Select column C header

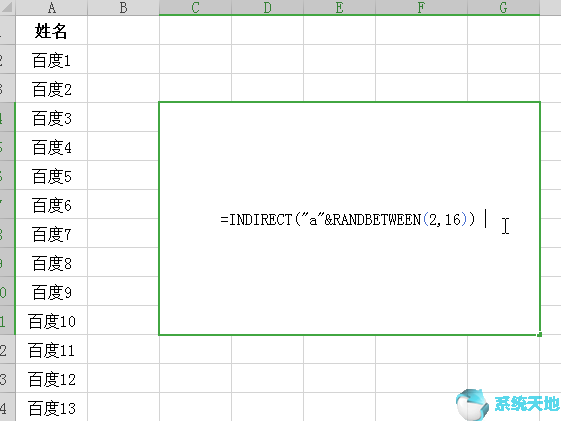coord(195,8)
